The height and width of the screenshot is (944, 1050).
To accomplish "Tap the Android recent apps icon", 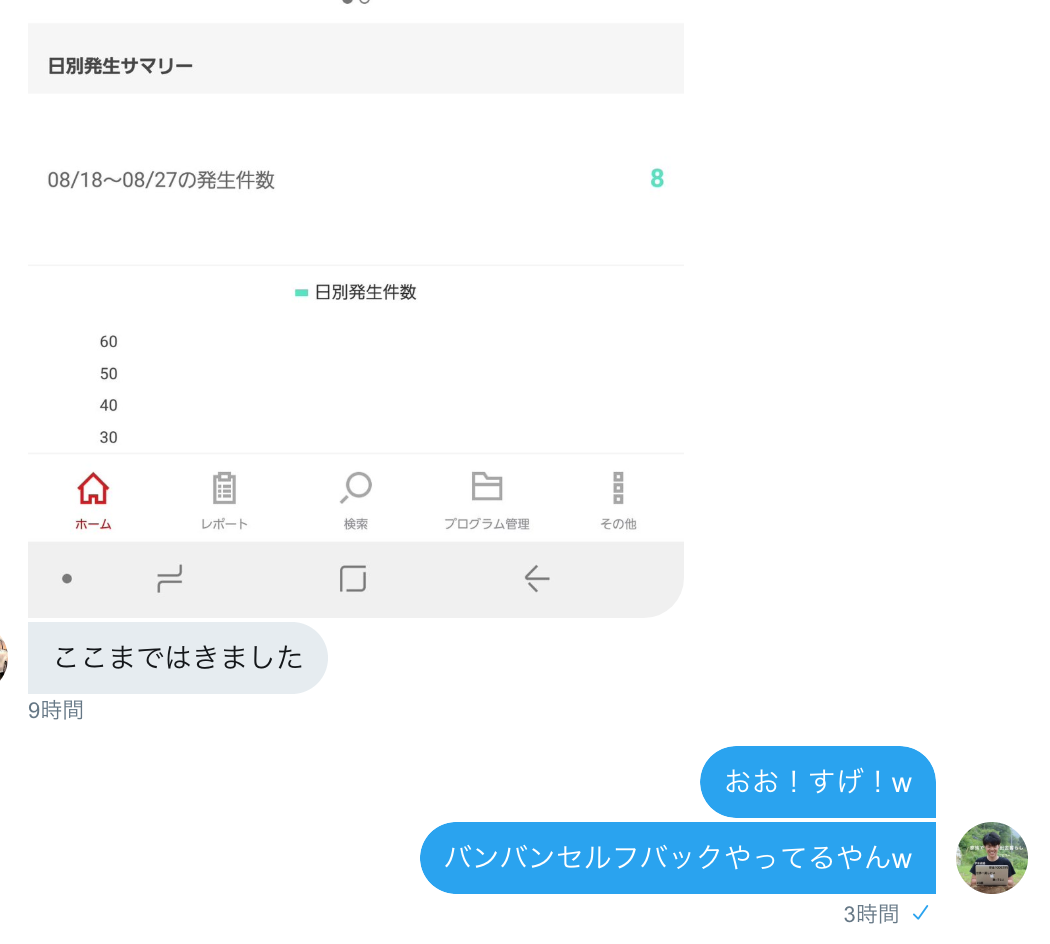I will click(169, 578).
